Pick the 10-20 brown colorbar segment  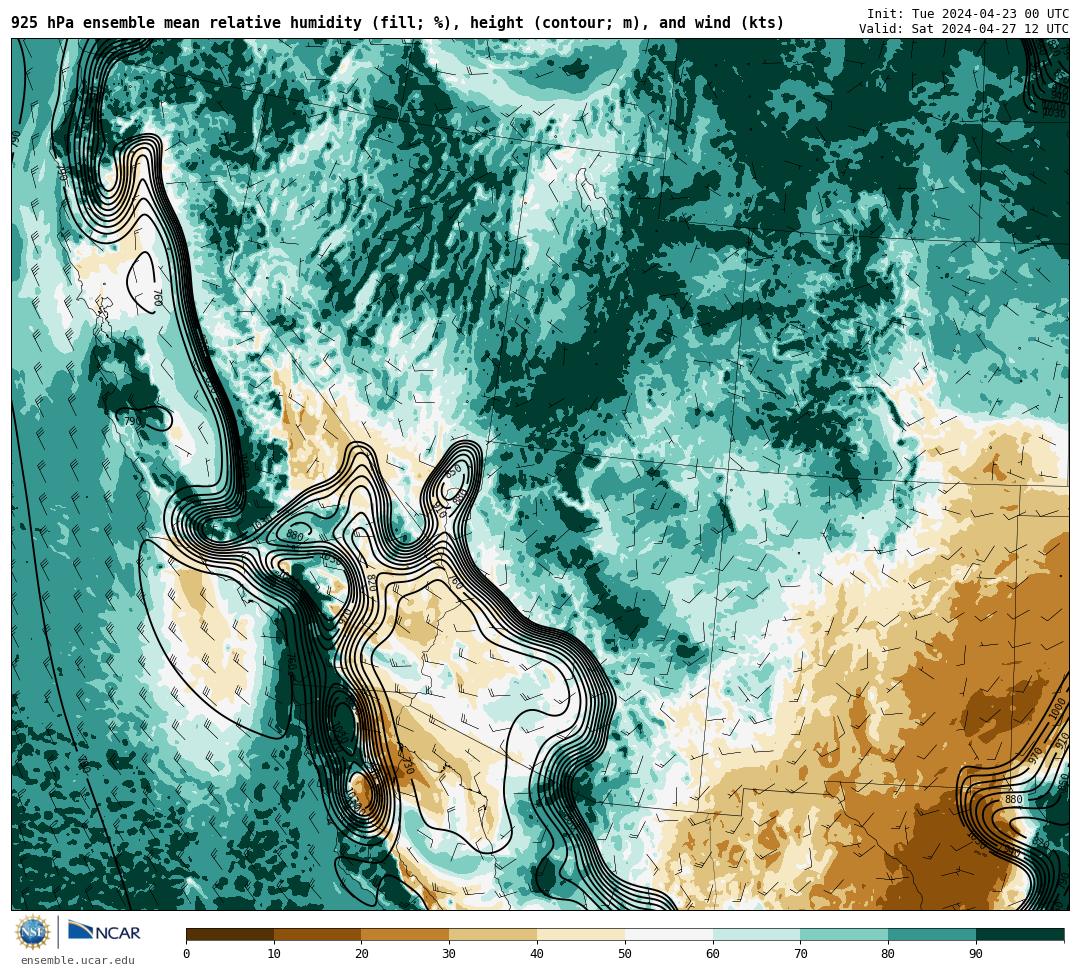point(318,934)
